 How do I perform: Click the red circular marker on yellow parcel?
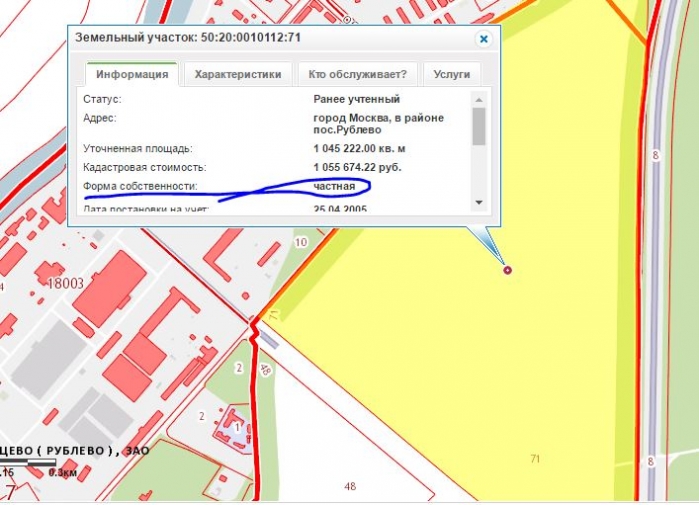click(507, 270)
